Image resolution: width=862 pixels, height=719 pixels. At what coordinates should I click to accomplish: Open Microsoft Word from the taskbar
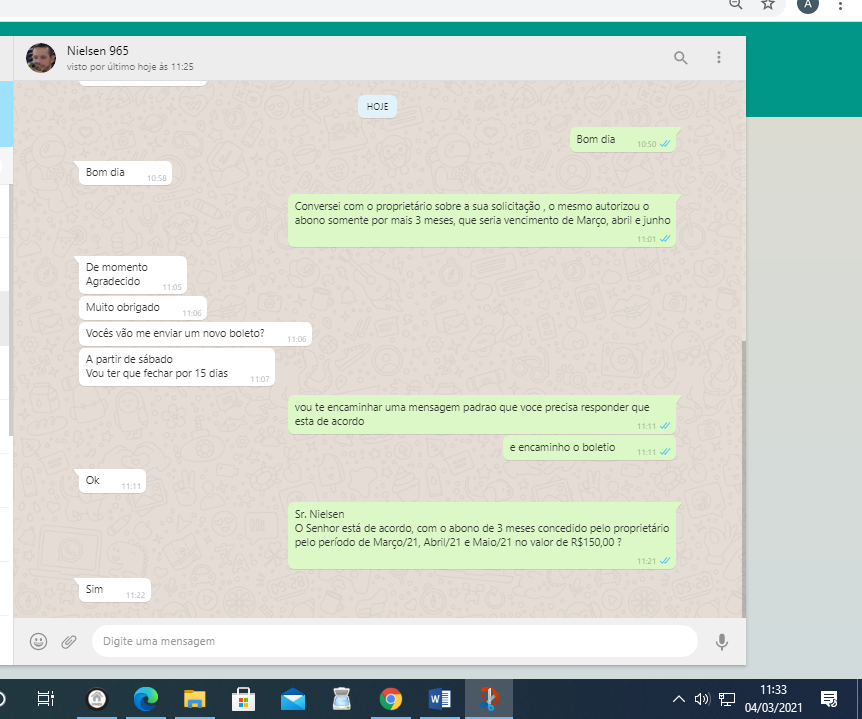click(440, 699)
